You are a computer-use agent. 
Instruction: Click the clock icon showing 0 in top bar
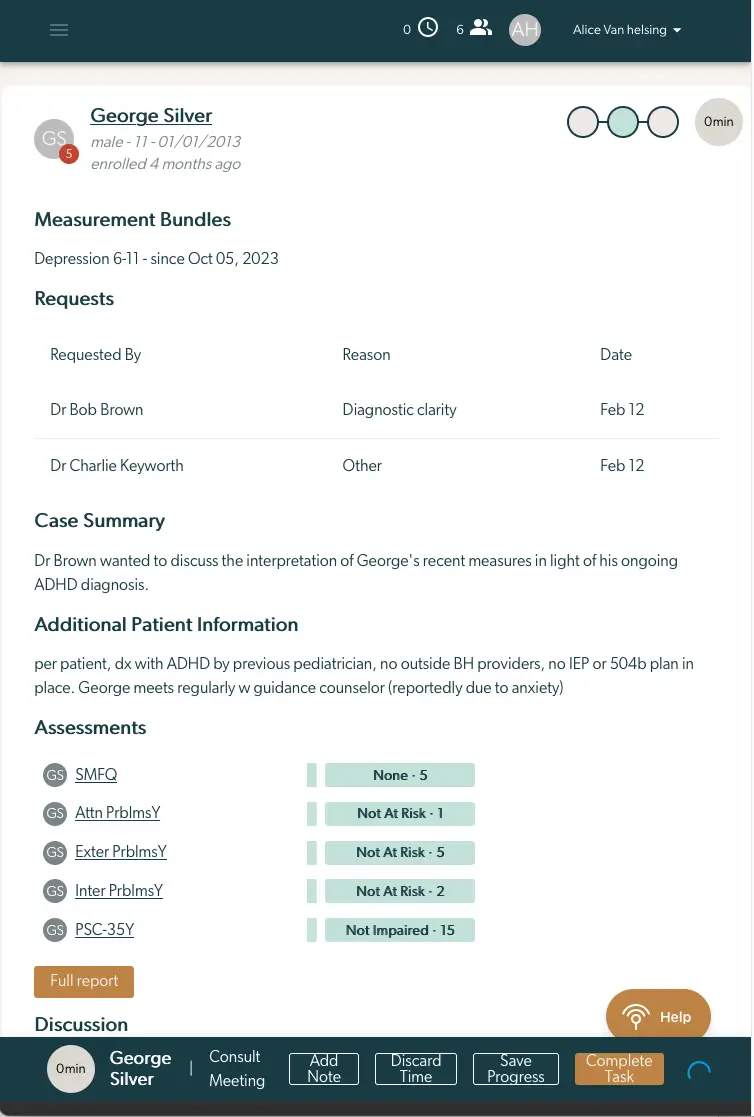[429, 28]
